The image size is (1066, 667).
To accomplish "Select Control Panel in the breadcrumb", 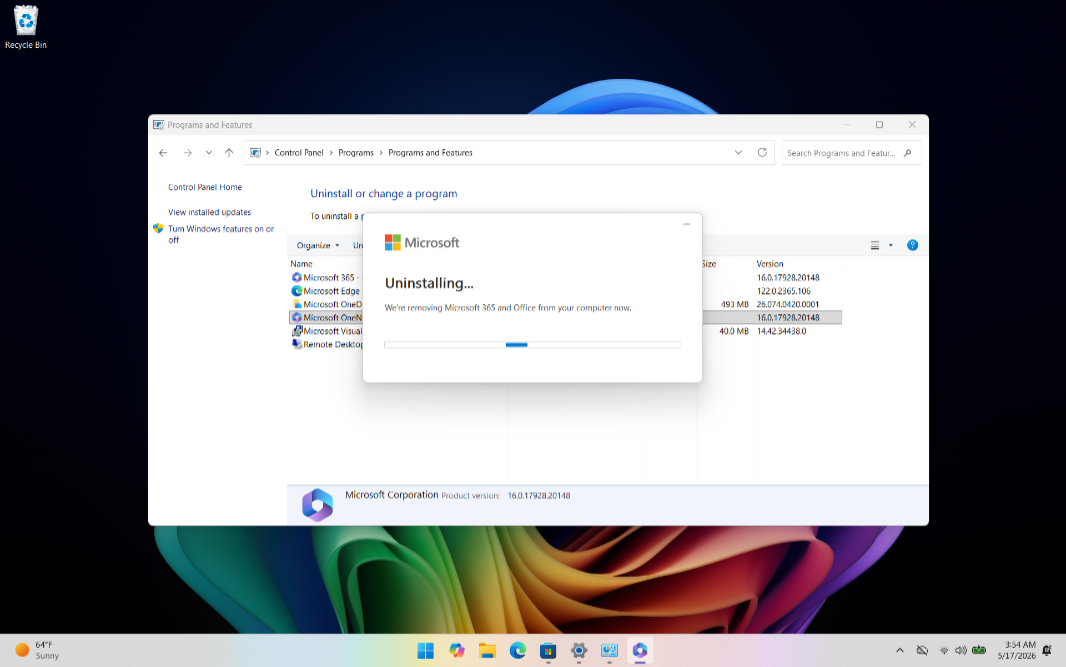I will [x=298, y=153].
